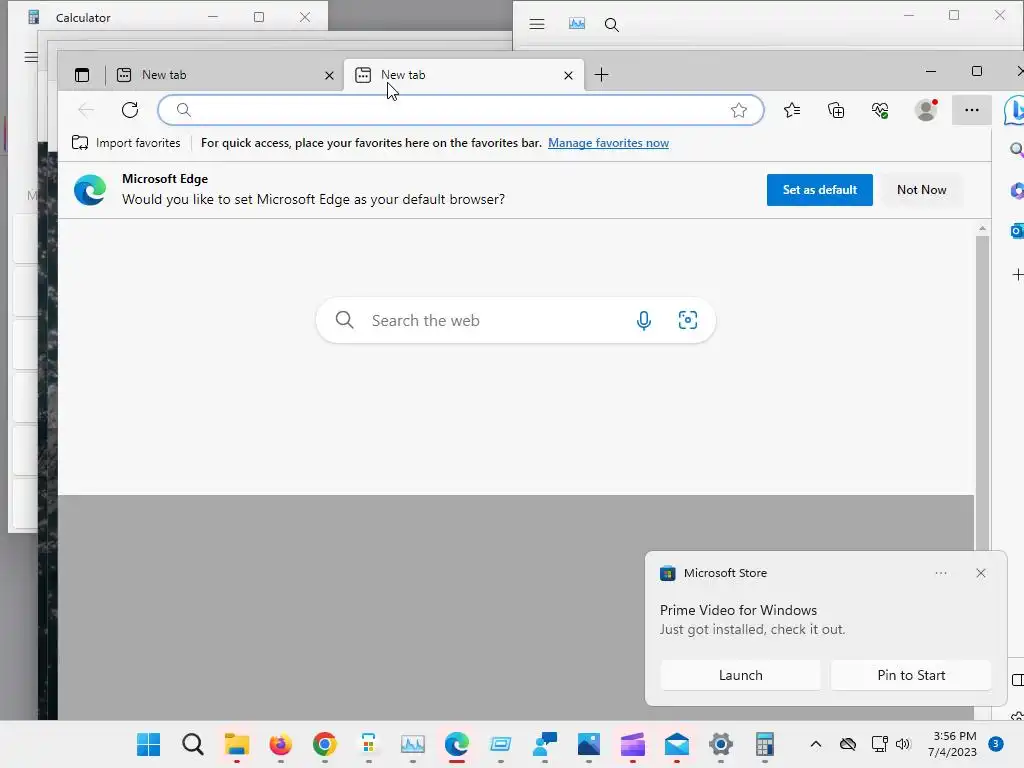
Task: Open Calculator navigation hamburger menu
Action: (31, 57)
